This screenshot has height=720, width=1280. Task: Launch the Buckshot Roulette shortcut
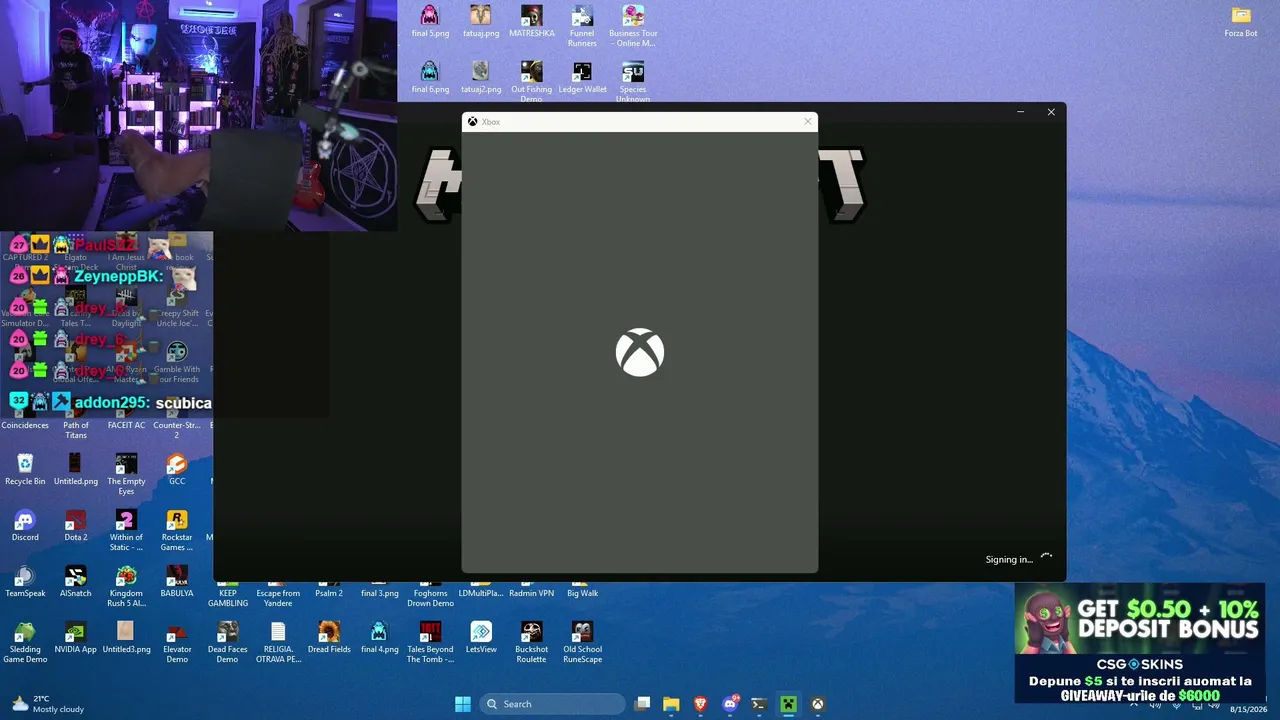532,642
